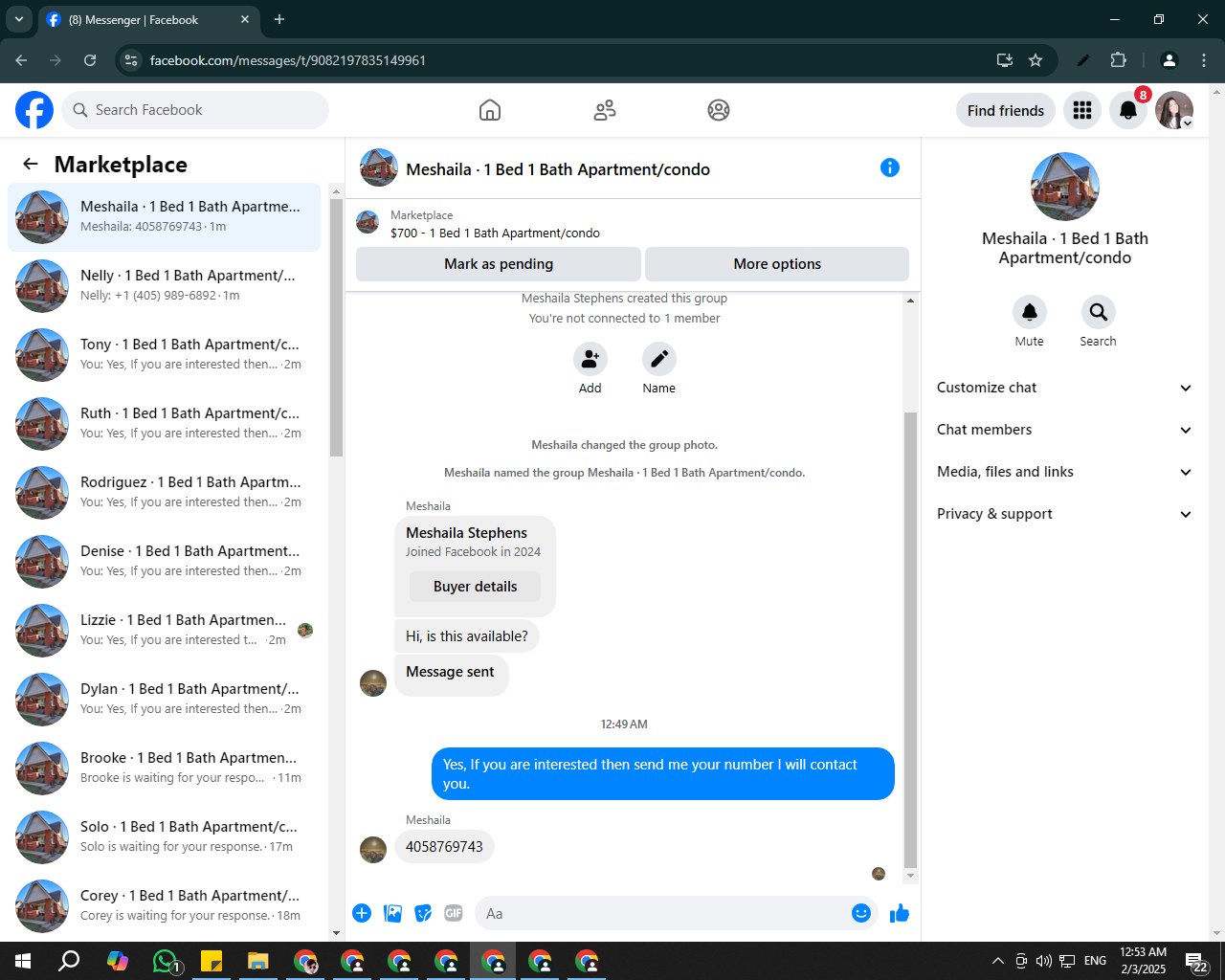Open Windows taskbar search
This screenshot has height=980, width=1225.
[69, 961]
